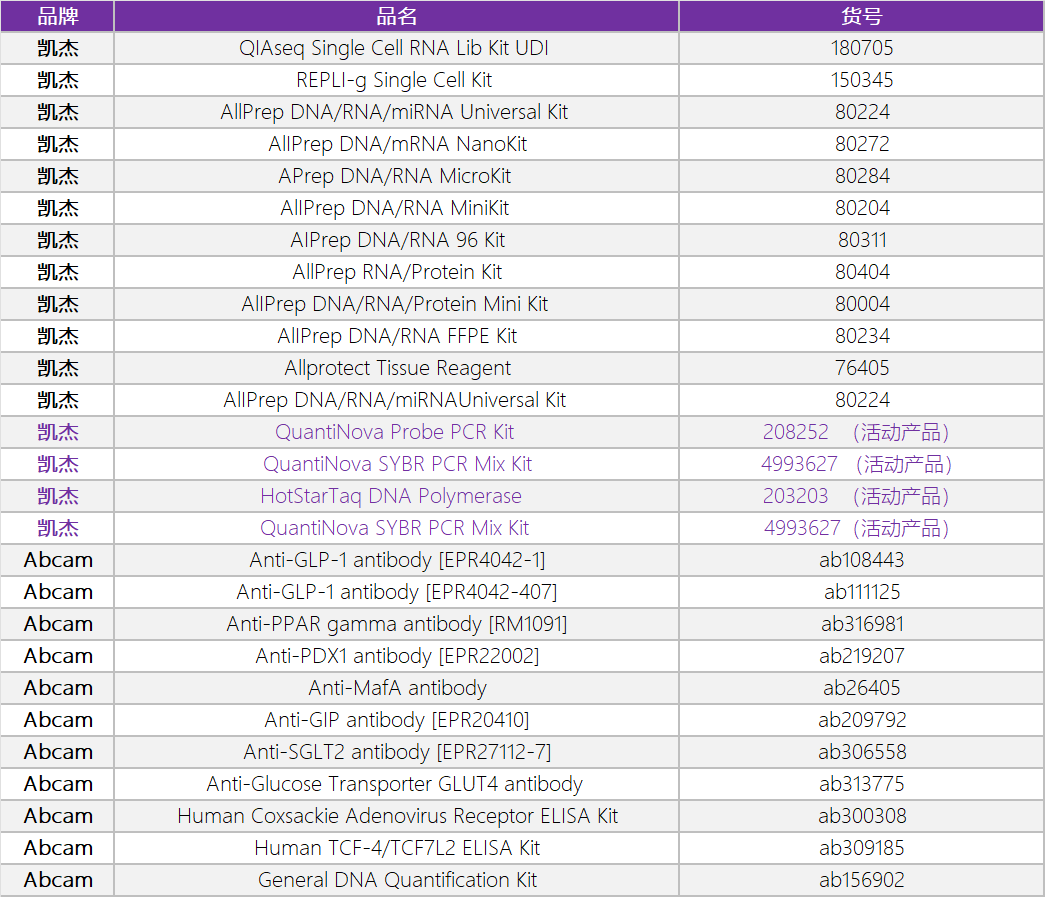The image size is (1045, 897).
Task: Select product number ab306558
Action: point(862,752)
